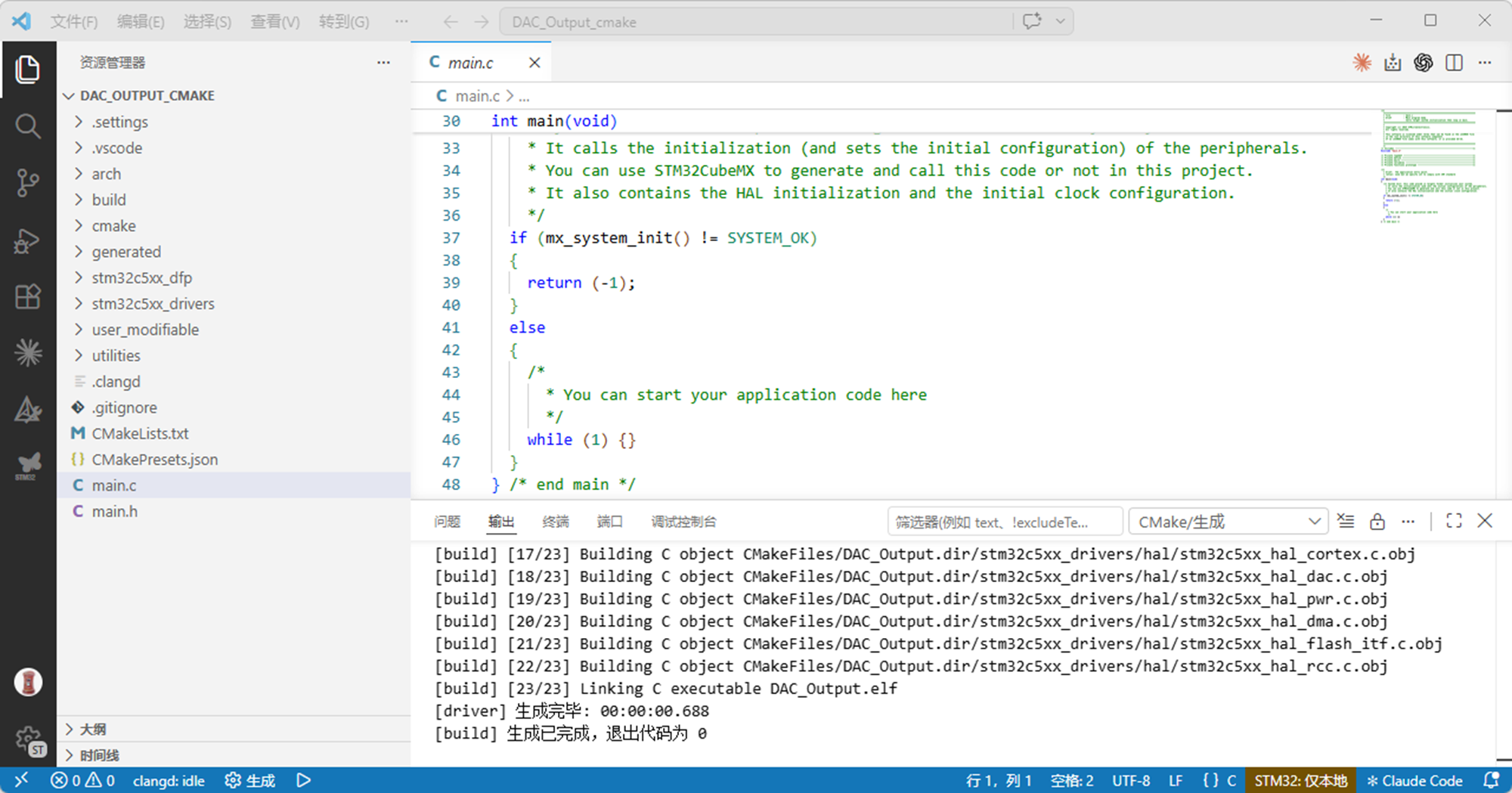Click the ChatGPT icon in editor toolbar
The height and width of the screenshot is (793, 1512).
pyautogui.click(x=1423, y=63)
